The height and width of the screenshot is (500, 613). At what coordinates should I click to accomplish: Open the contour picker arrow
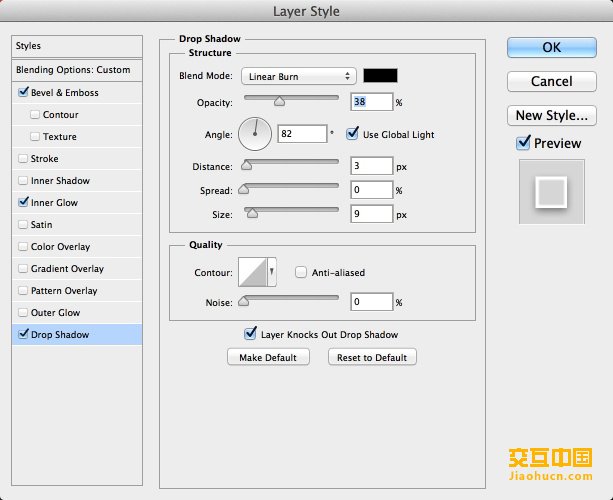[x=272, y=272]
